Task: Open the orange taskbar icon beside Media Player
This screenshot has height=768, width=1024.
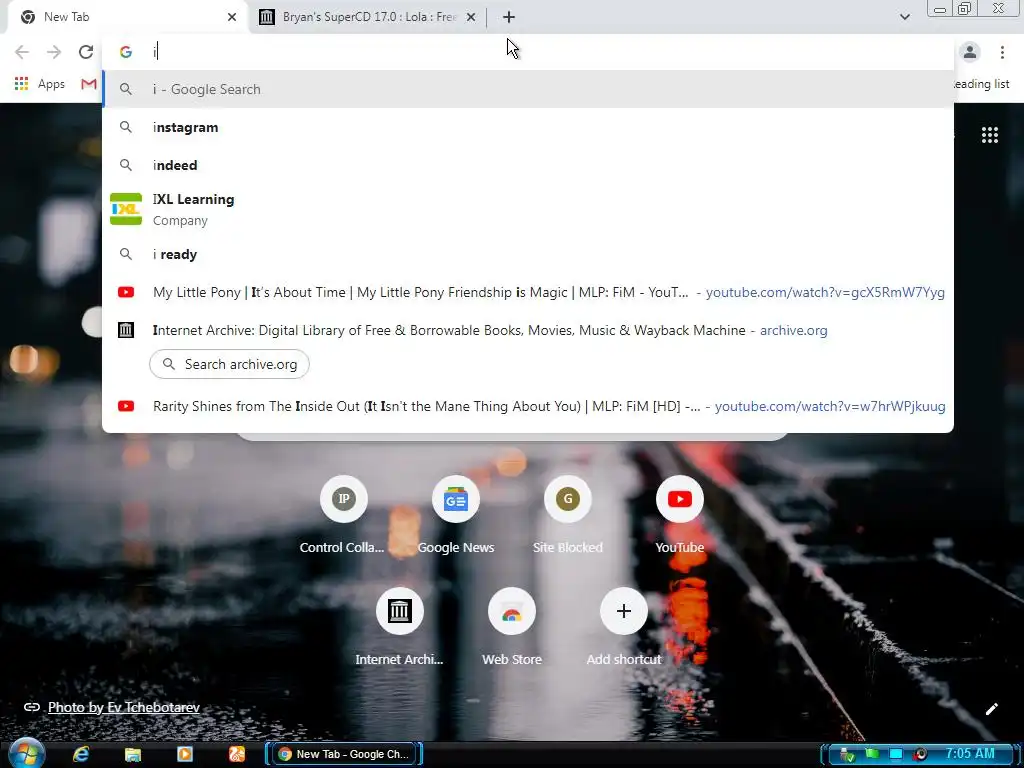Action: point(236,754)
